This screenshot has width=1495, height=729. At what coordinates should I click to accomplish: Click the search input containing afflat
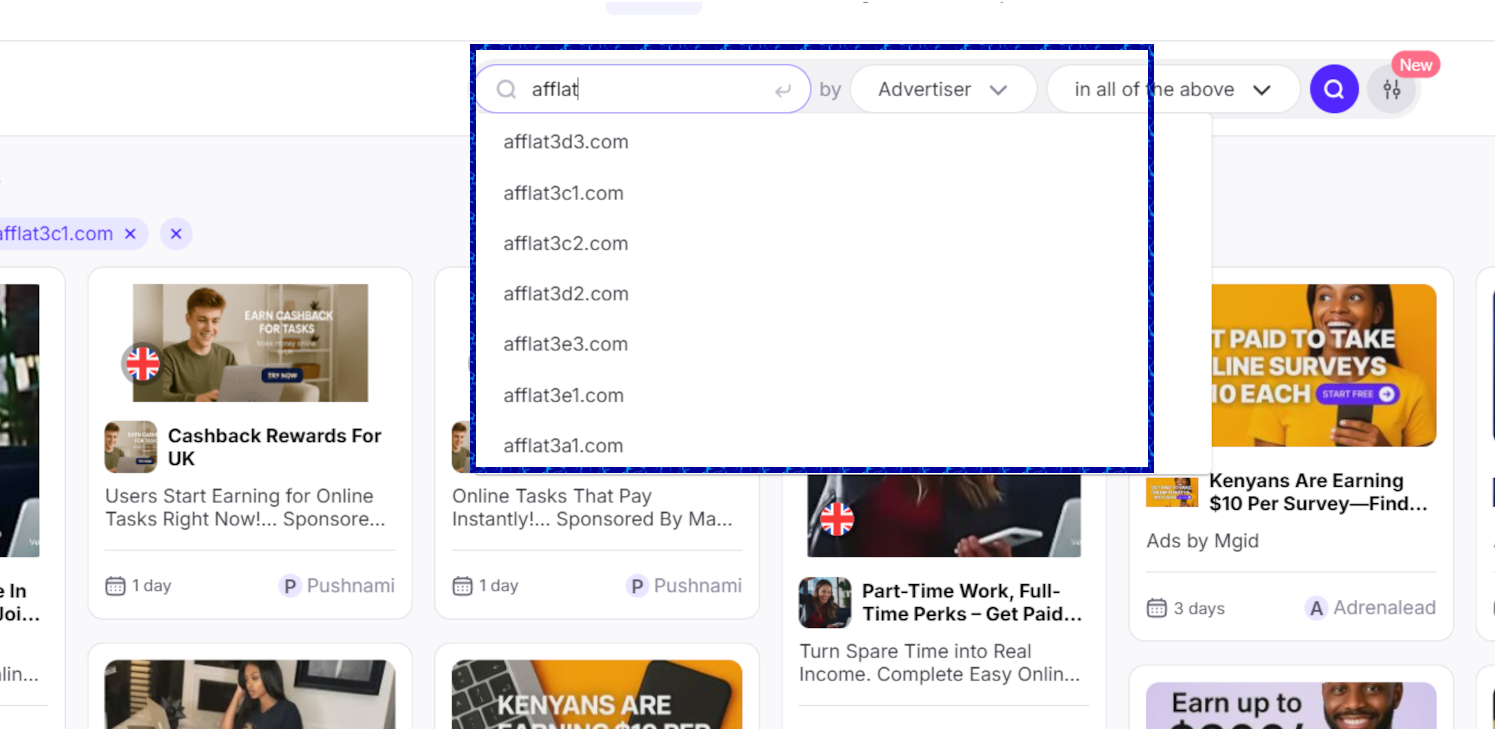(642, 89)
